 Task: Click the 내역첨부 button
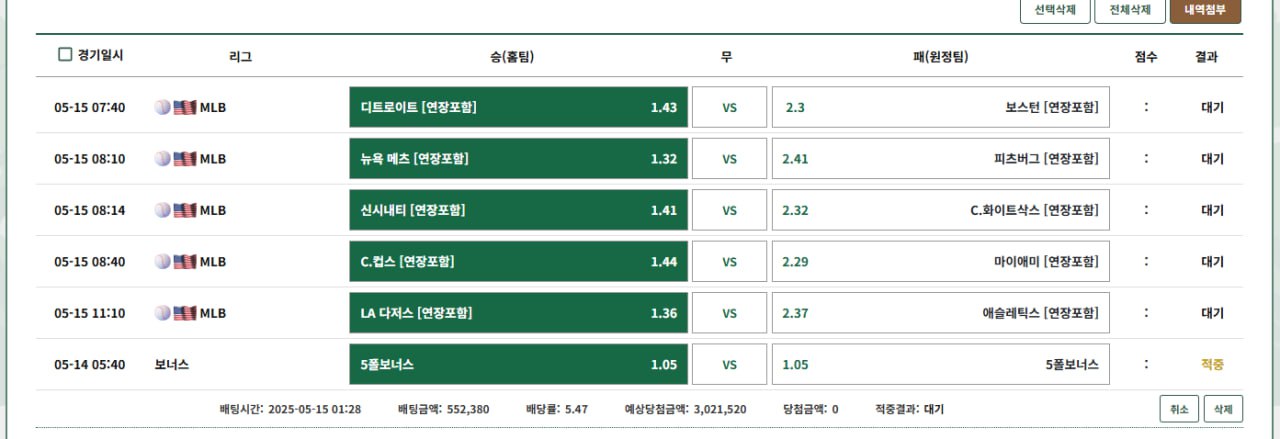1205,10
